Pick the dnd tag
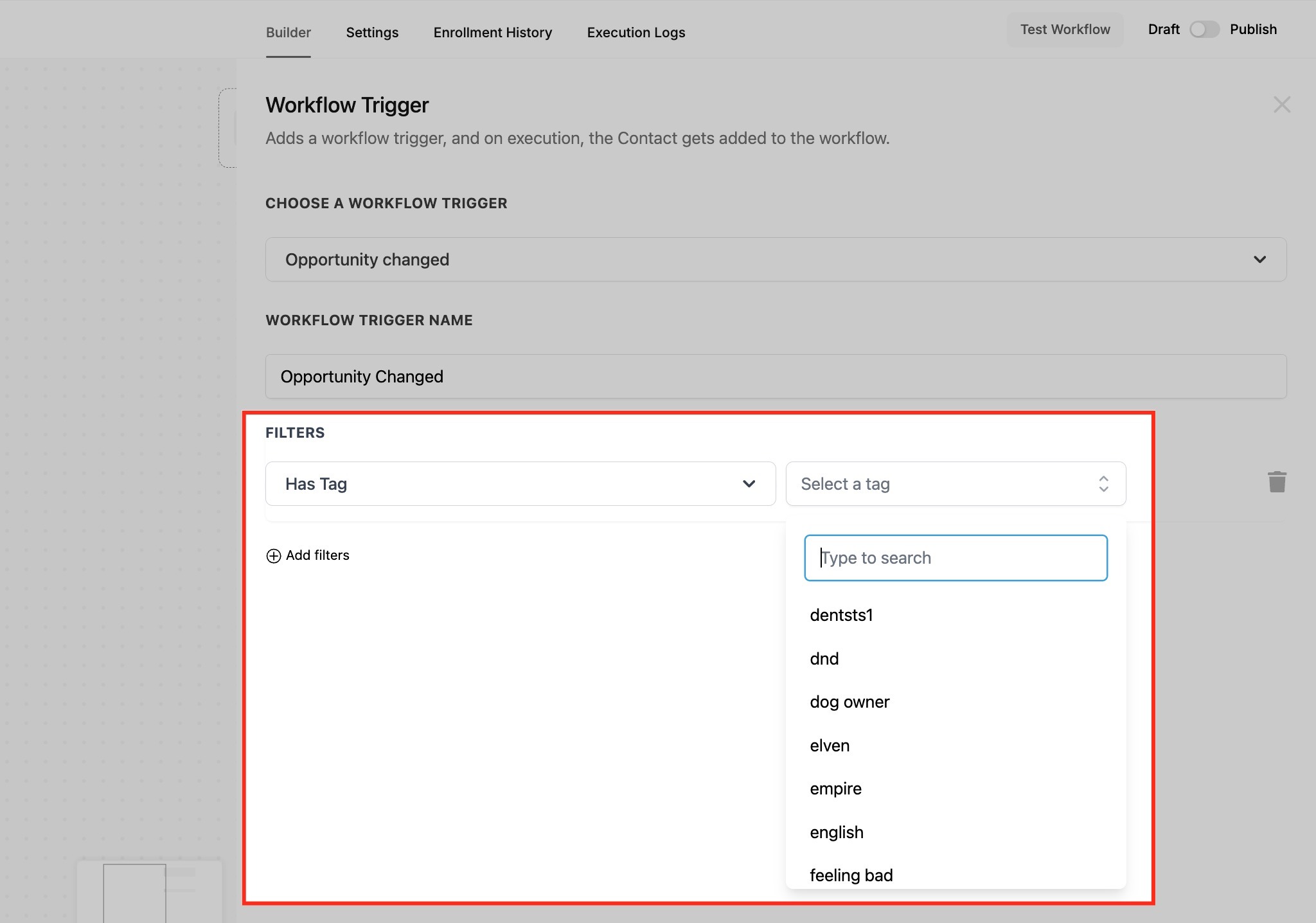Image resolution: width=1316 pixels, height=923 pixels. 824,659
